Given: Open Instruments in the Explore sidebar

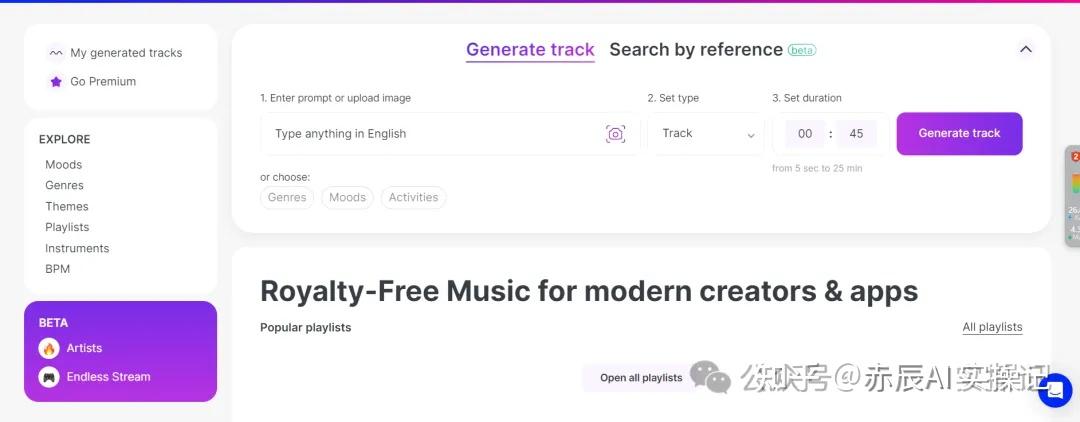Looking at the screenshot, I should click(77, 249).
